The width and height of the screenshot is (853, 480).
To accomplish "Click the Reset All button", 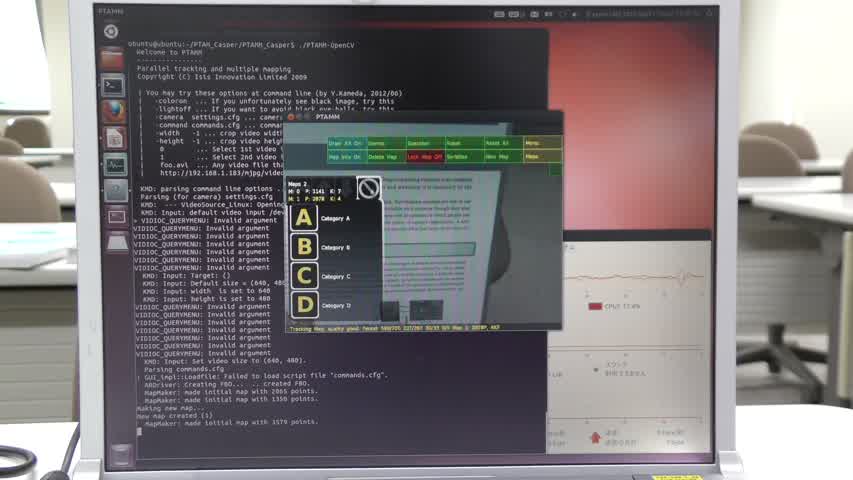I will point(503,144).
